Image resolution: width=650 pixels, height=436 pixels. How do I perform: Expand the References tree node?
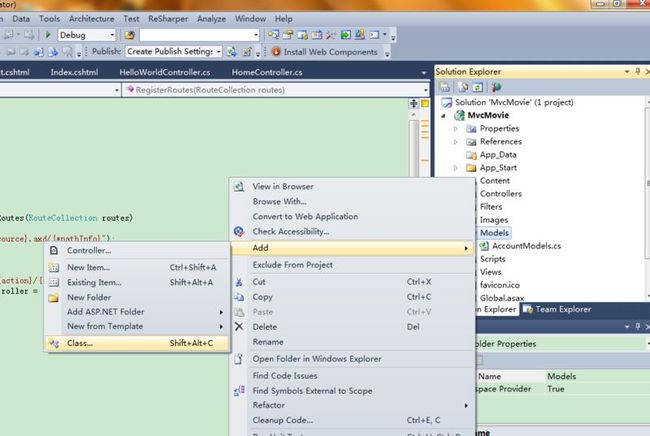point(456,142)
